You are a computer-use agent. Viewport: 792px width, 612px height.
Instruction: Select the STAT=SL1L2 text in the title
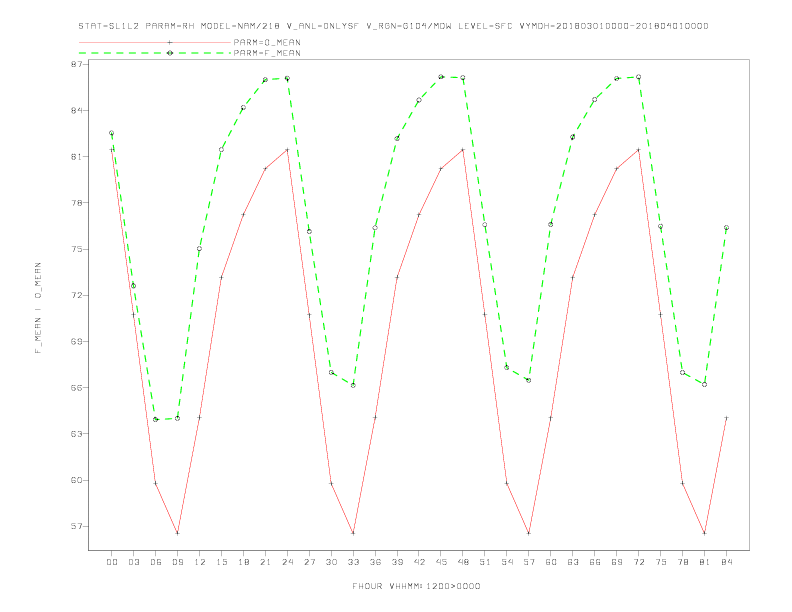click(109, 26)
